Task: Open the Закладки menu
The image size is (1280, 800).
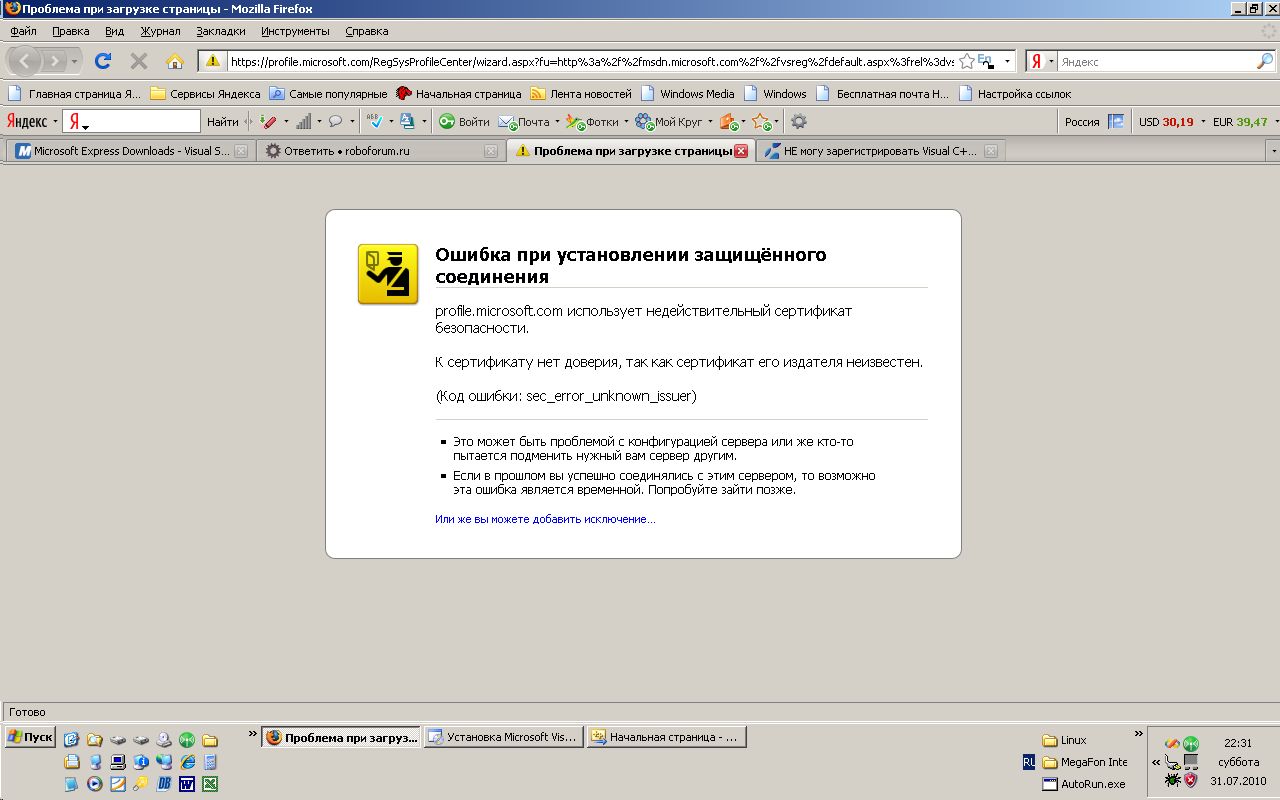Action: pyautogui.click(x=220, y=31)
